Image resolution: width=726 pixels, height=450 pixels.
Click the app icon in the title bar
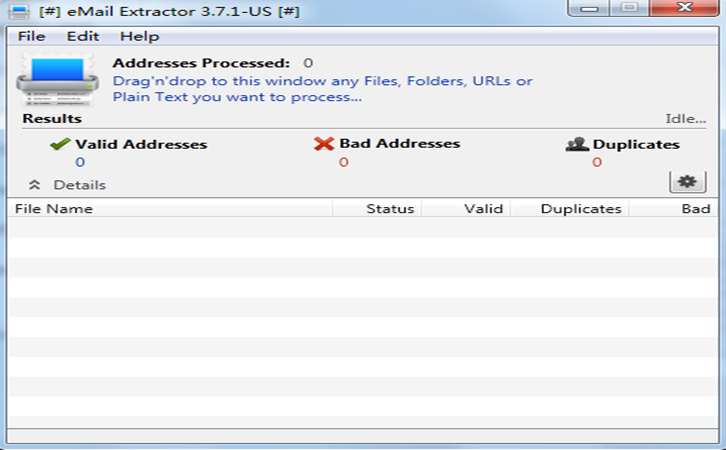[18, 12]
